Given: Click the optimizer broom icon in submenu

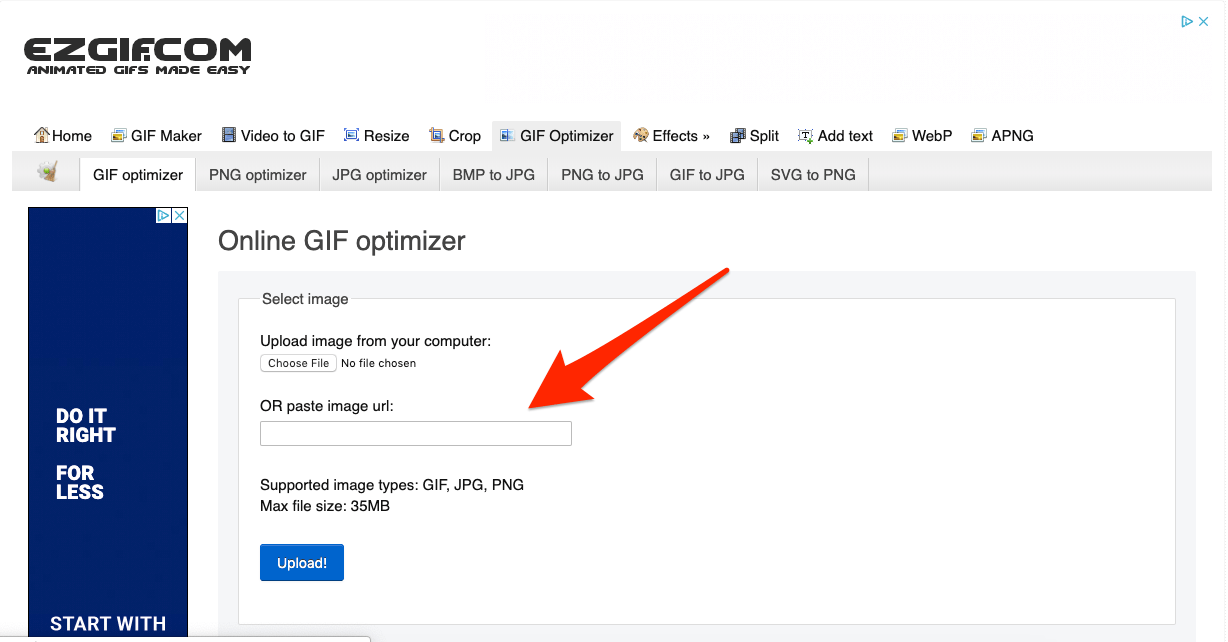Looking at the screenshot, I should pos(47,173).
